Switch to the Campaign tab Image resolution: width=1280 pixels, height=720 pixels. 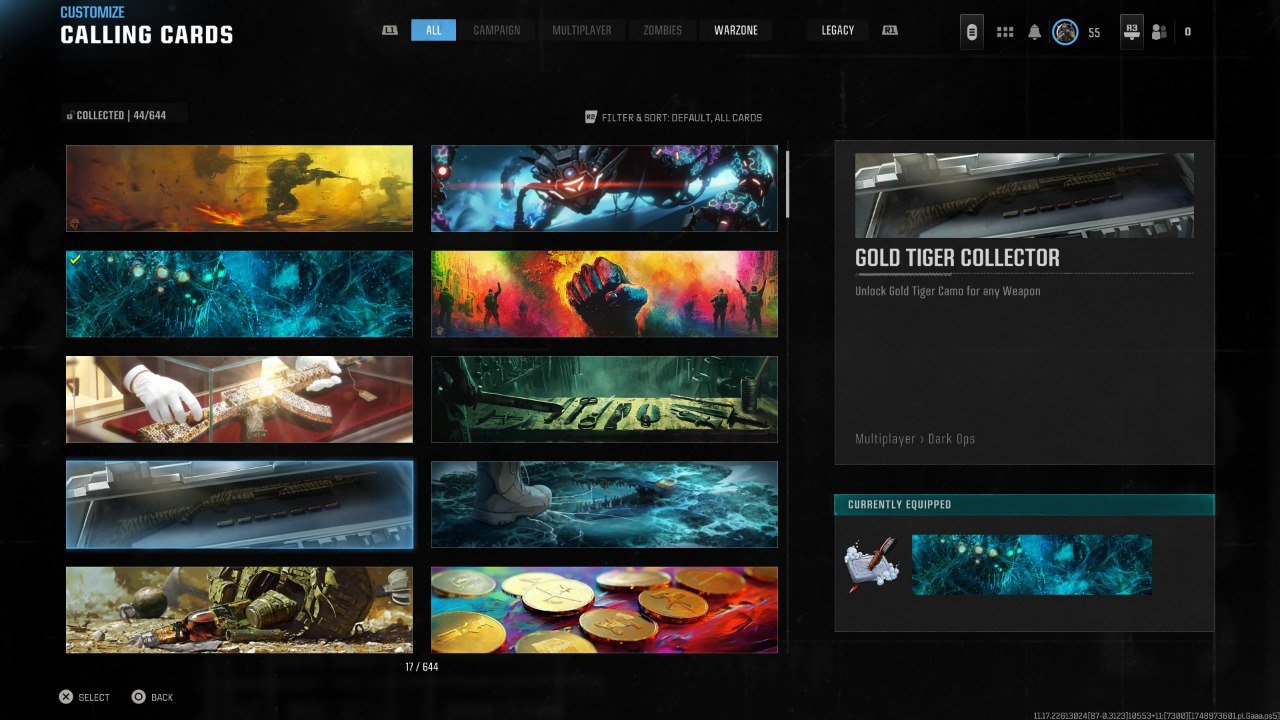coord(497,30)
